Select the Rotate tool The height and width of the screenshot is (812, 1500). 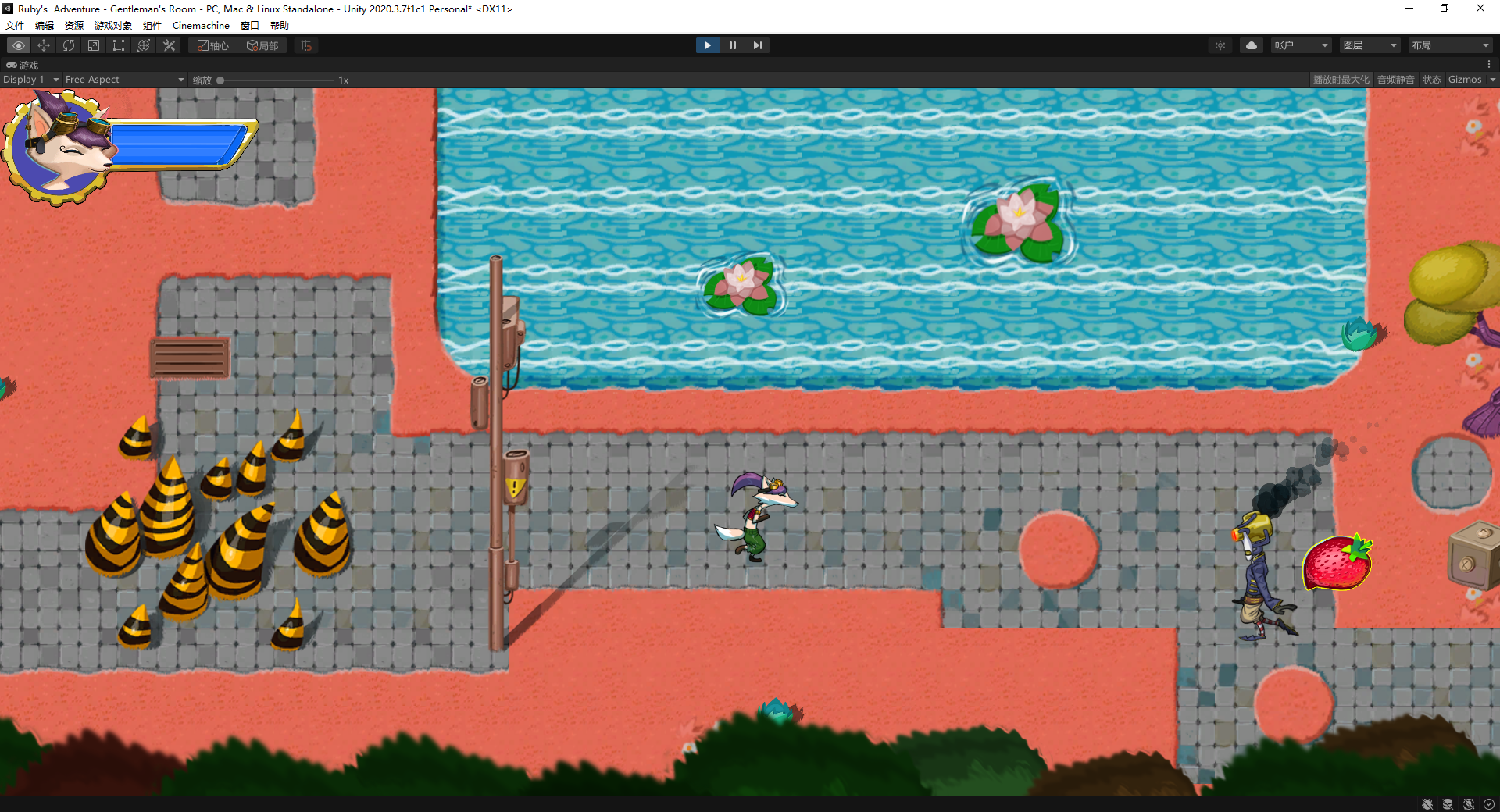click(69, 45)
